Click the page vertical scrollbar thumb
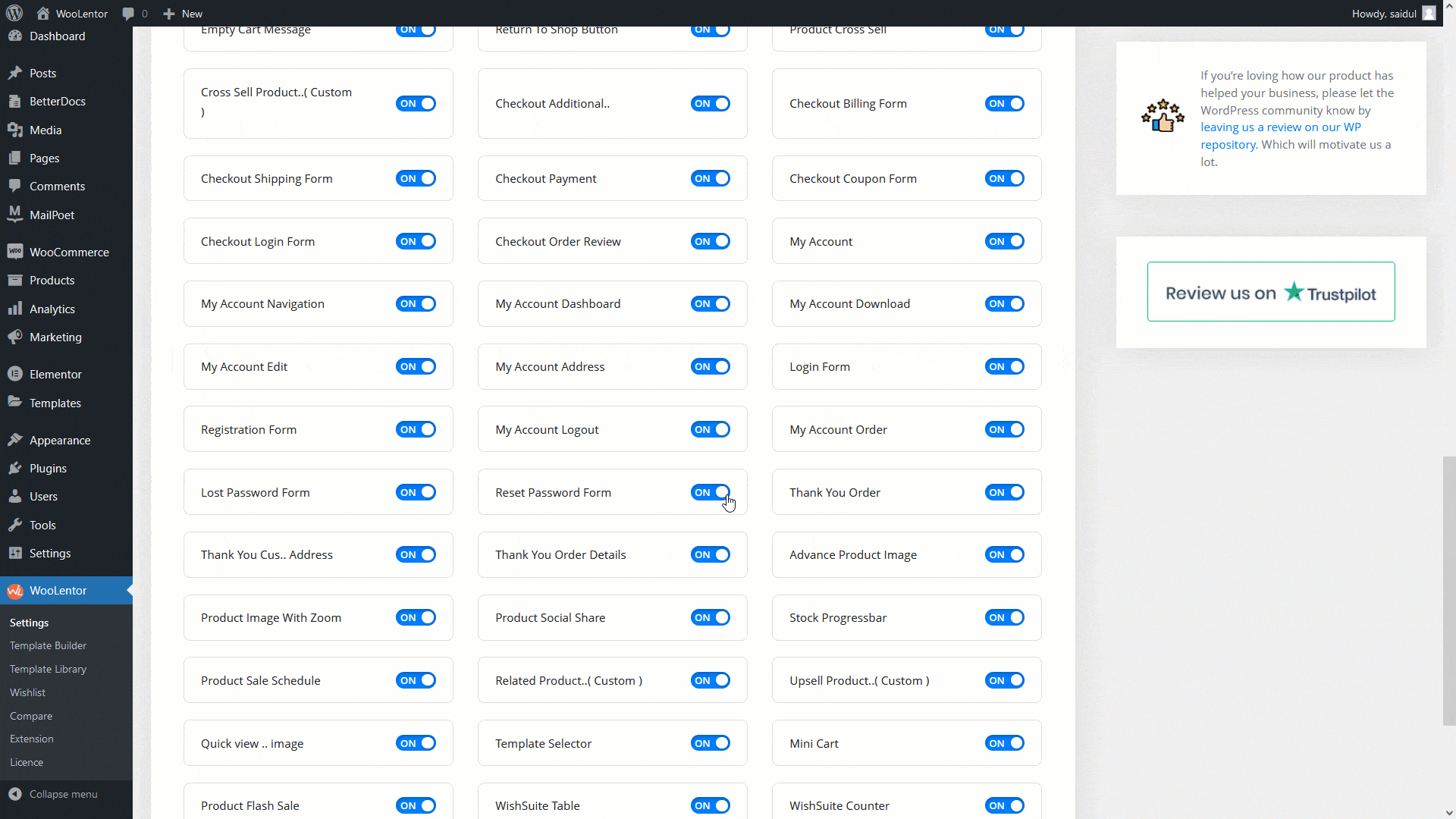This screenshot has width=1456, height=819. point(1449,591)
